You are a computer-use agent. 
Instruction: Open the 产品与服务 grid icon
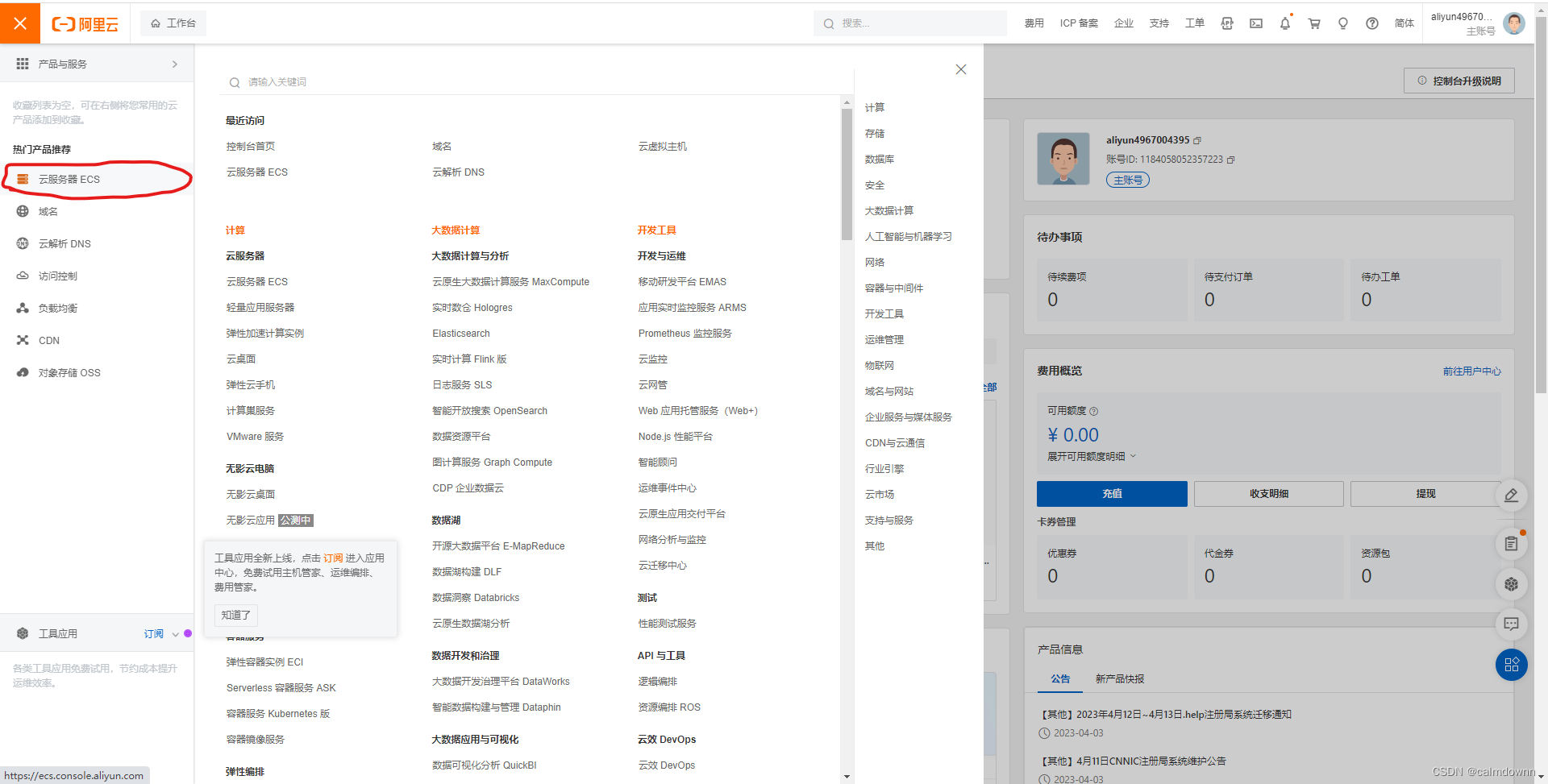pos(23,64)
